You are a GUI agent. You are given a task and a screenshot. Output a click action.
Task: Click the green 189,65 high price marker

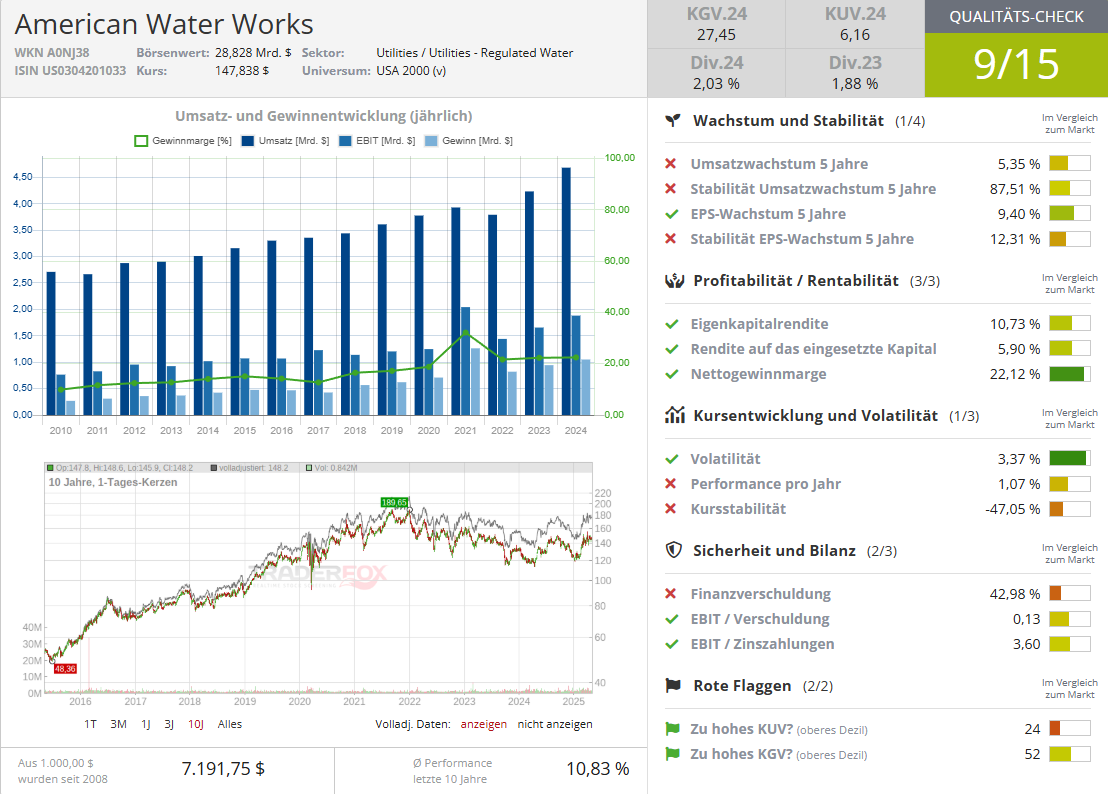pos(394,502)
